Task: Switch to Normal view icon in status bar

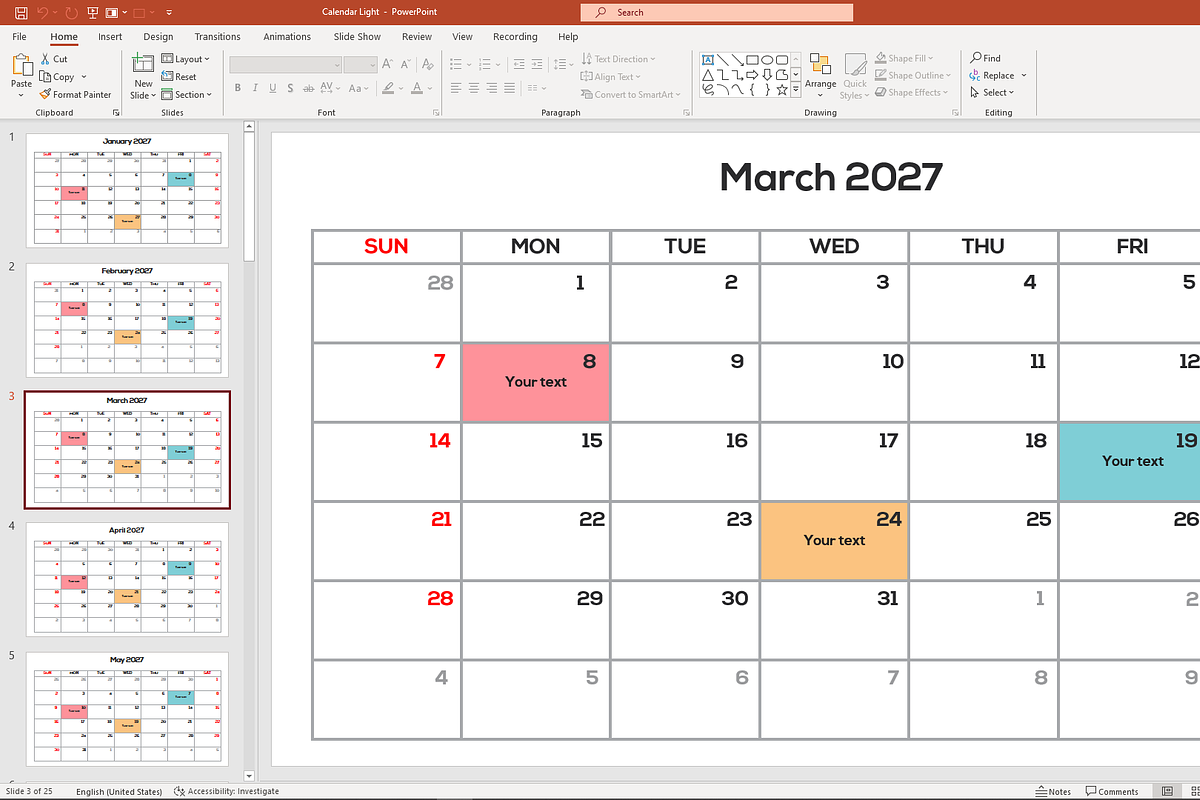Action: click(1167, 791)
